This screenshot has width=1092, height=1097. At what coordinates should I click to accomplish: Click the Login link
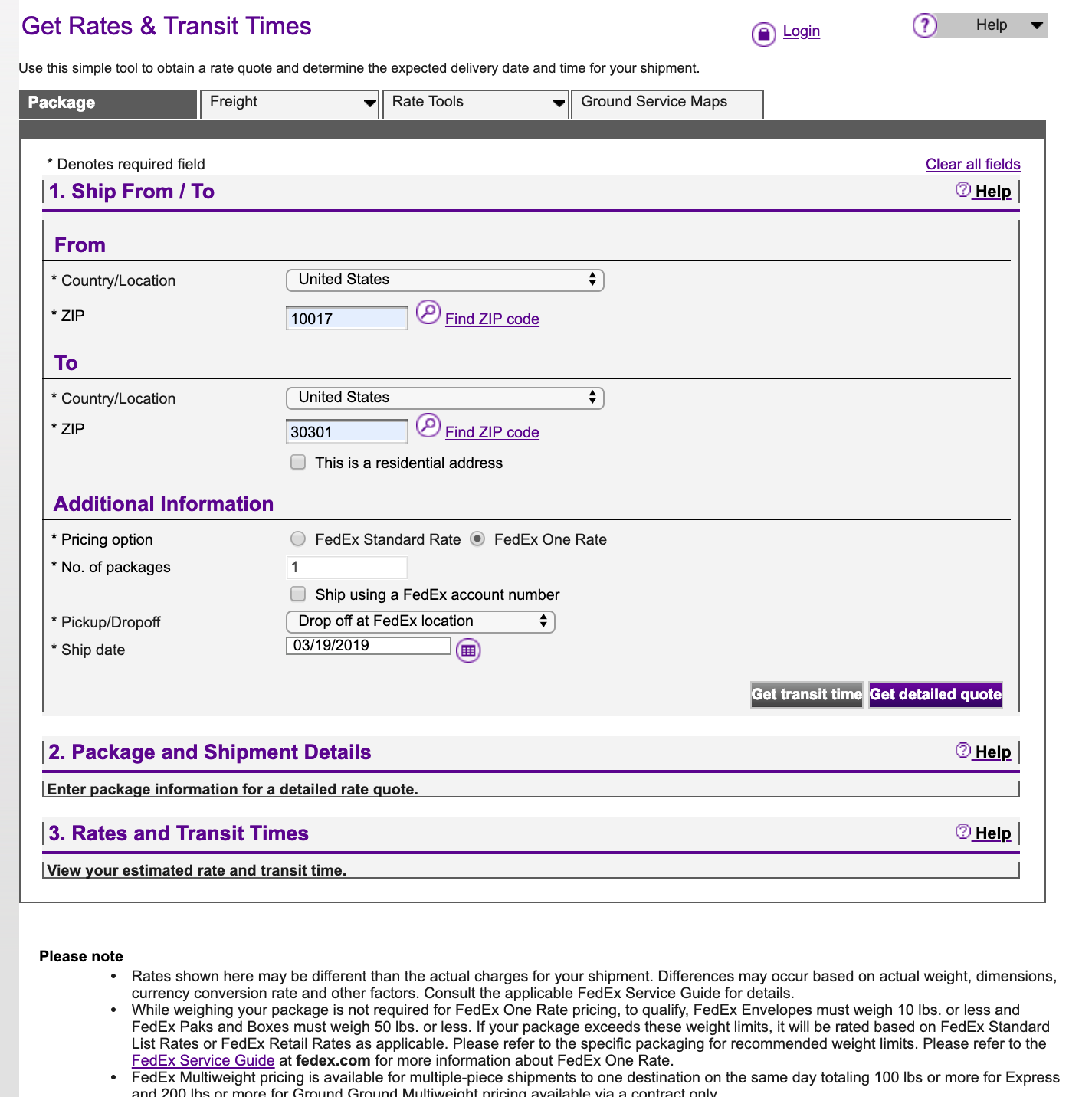[x=802, y=31]
